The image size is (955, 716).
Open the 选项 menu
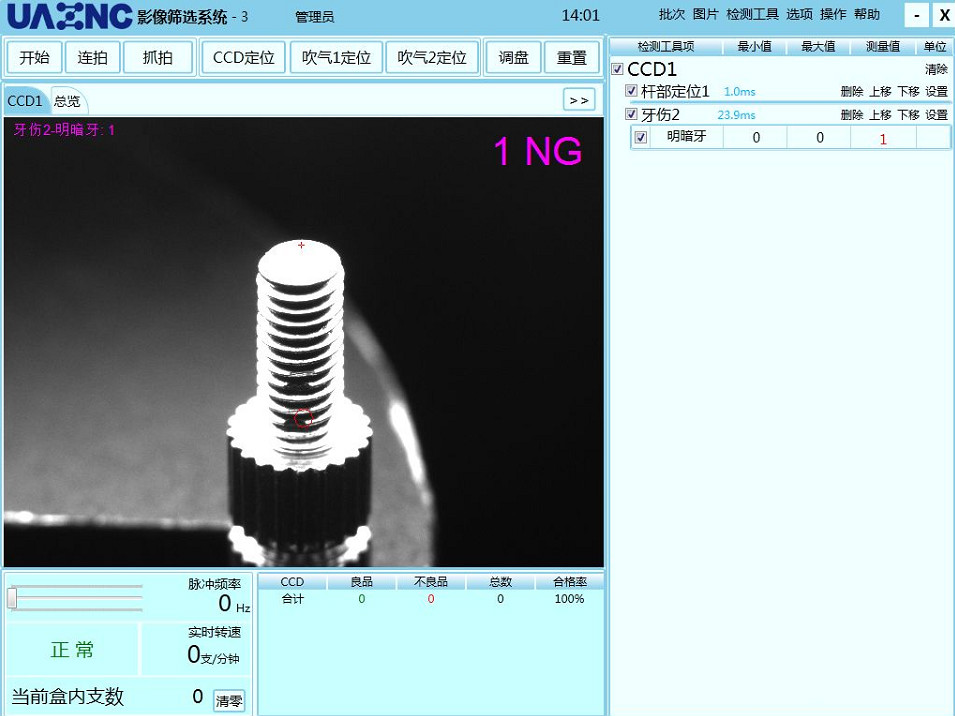coord(799,15)
